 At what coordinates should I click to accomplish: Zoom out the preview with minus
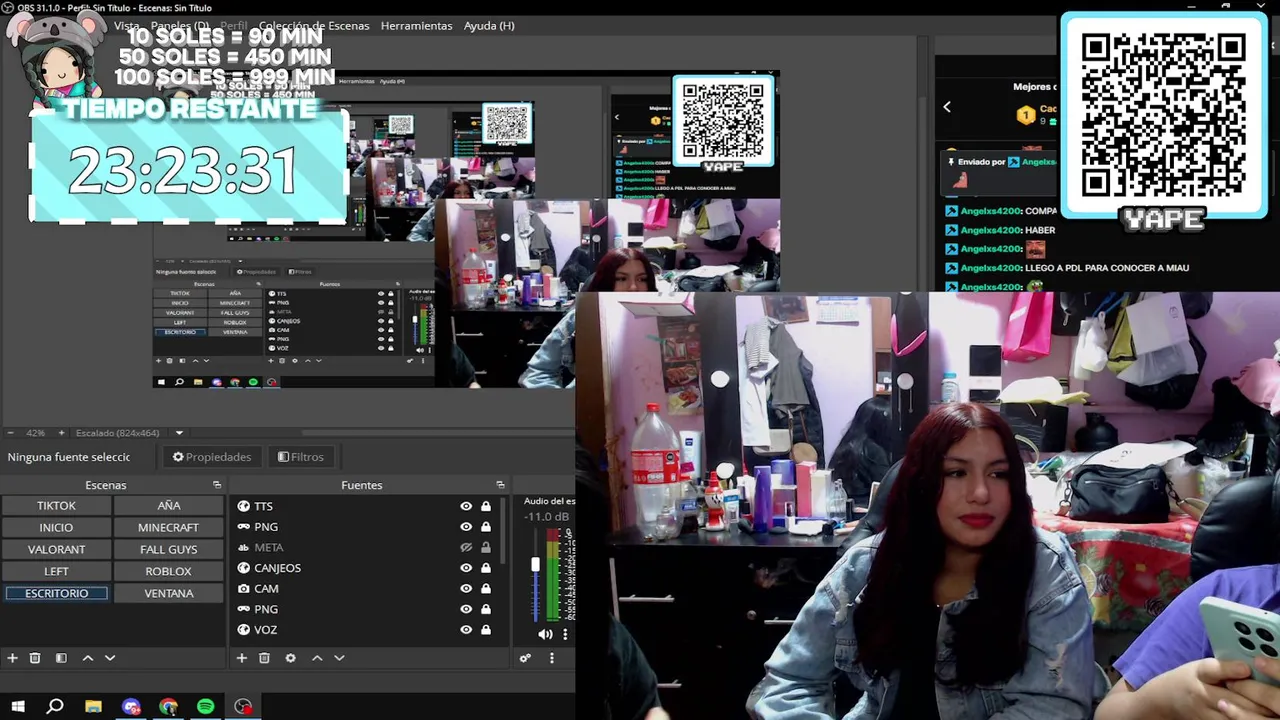point(10,433)
